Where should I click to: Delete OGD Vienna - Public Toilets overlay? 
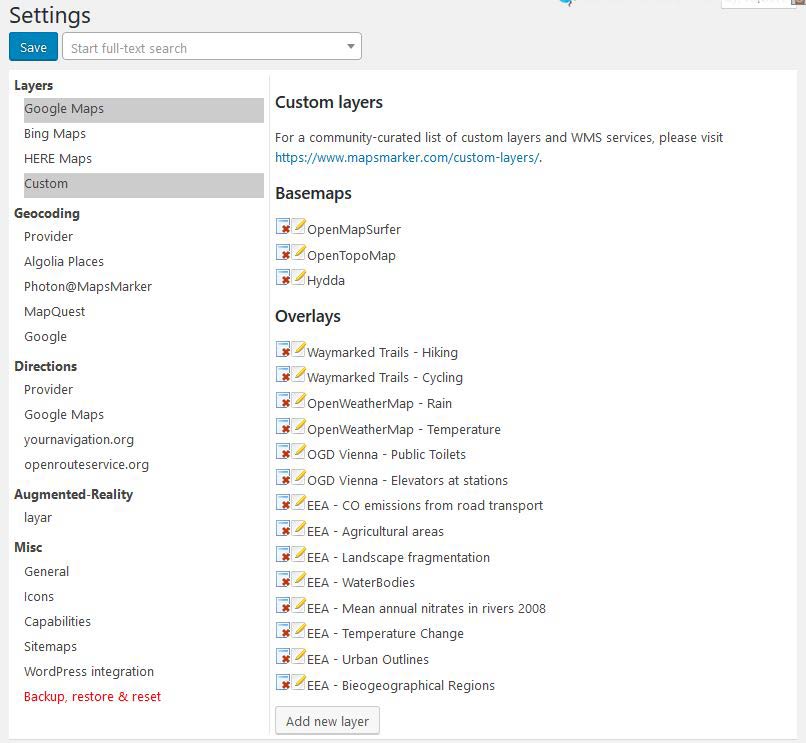click(x=283, y=451)
